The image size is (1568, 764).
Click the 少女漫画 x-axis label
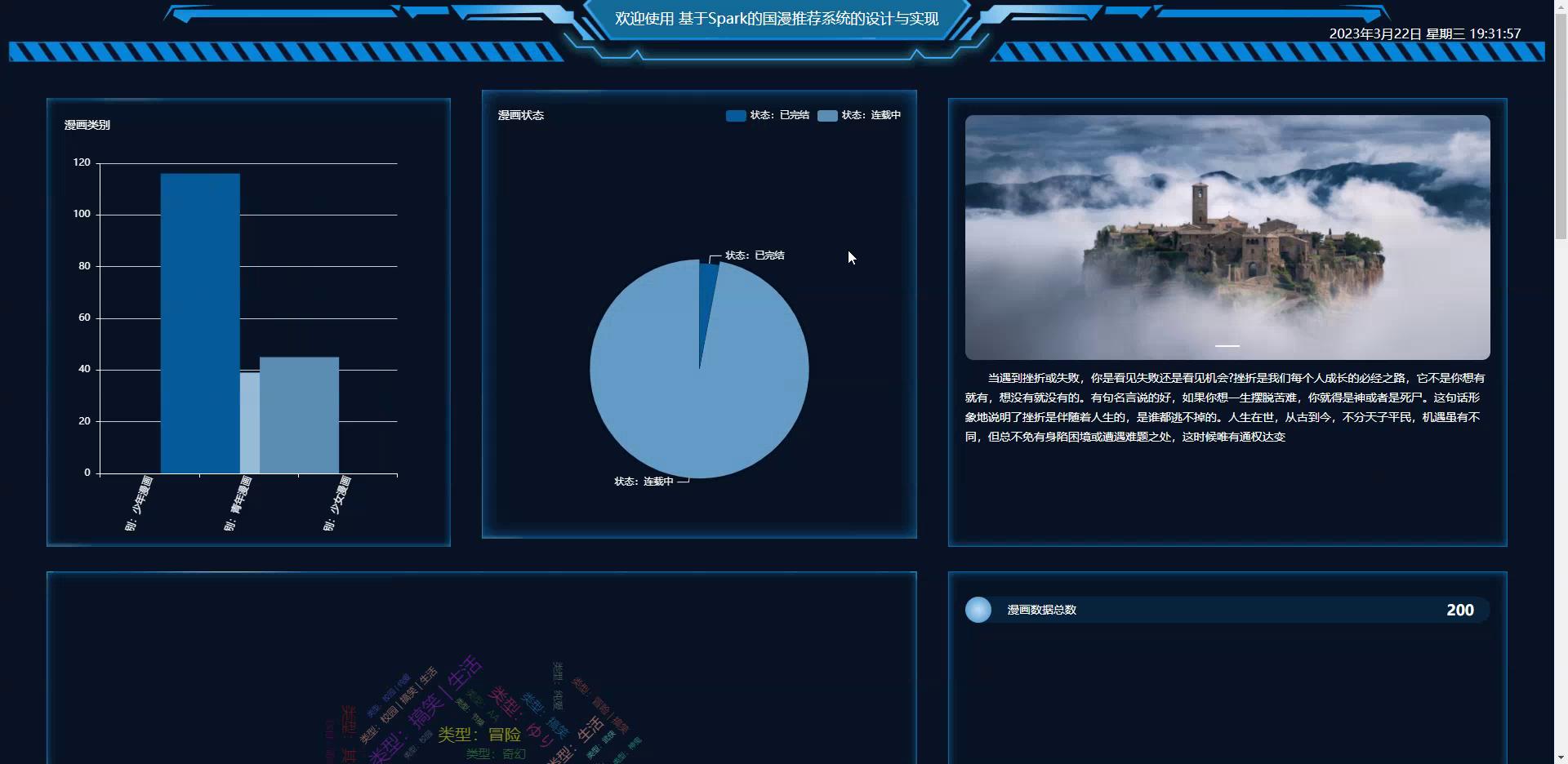coord(336,503)
